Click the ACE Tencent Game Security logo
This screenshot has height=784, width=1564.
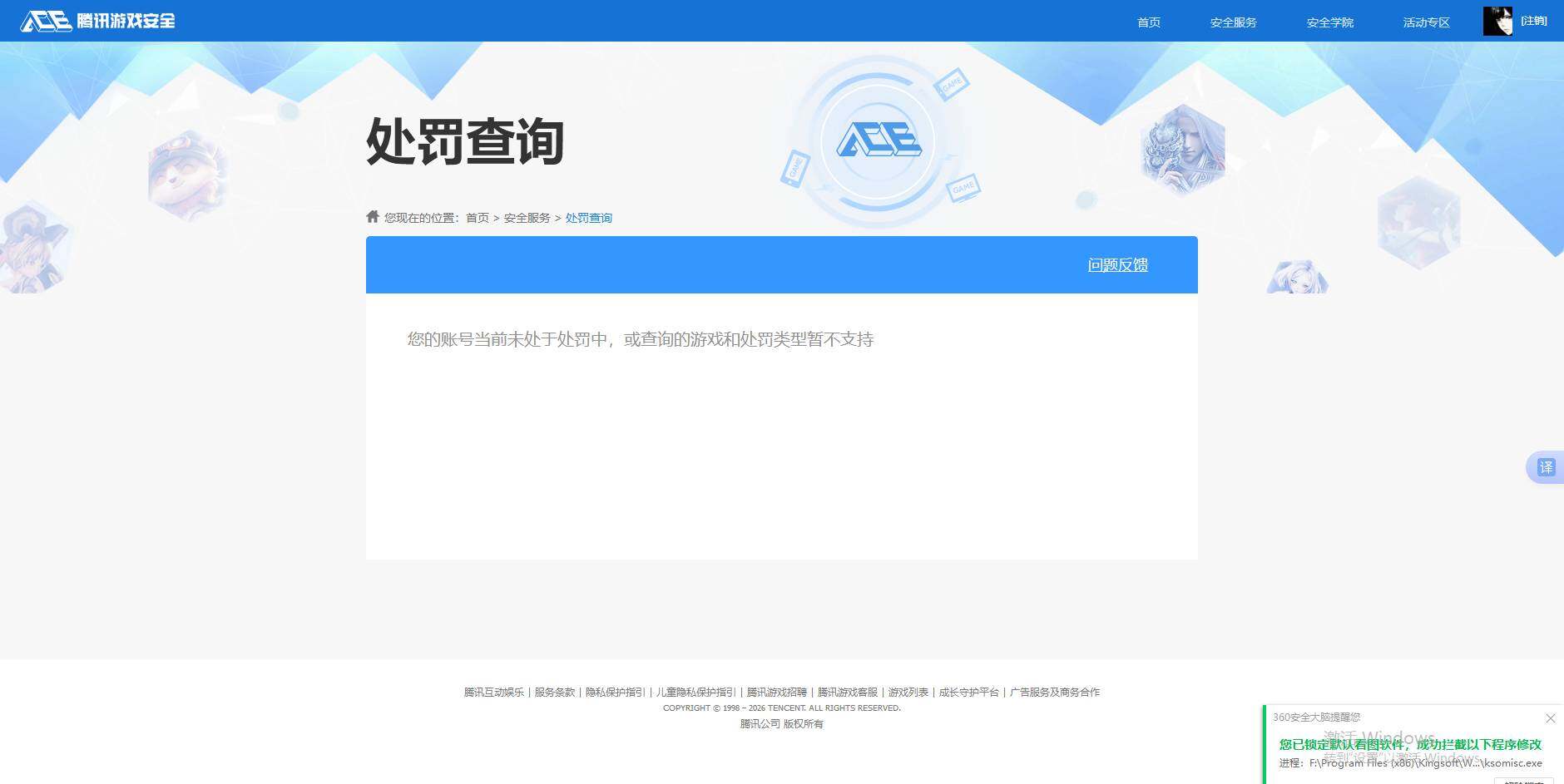[98, 21]
